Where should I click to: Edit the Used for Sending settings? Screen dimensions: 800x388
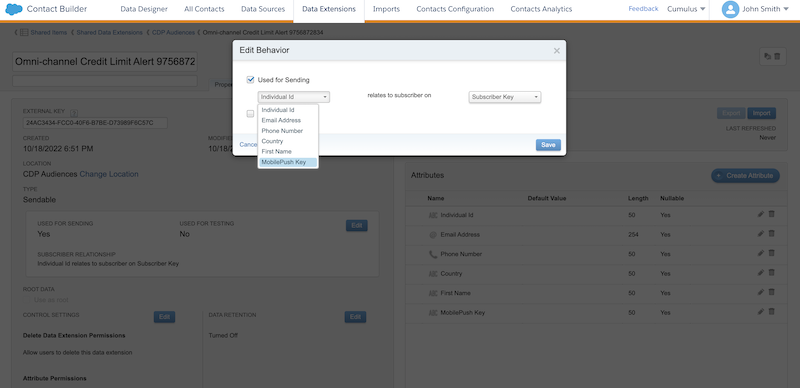pyautogui.click(x=357, y=226)
